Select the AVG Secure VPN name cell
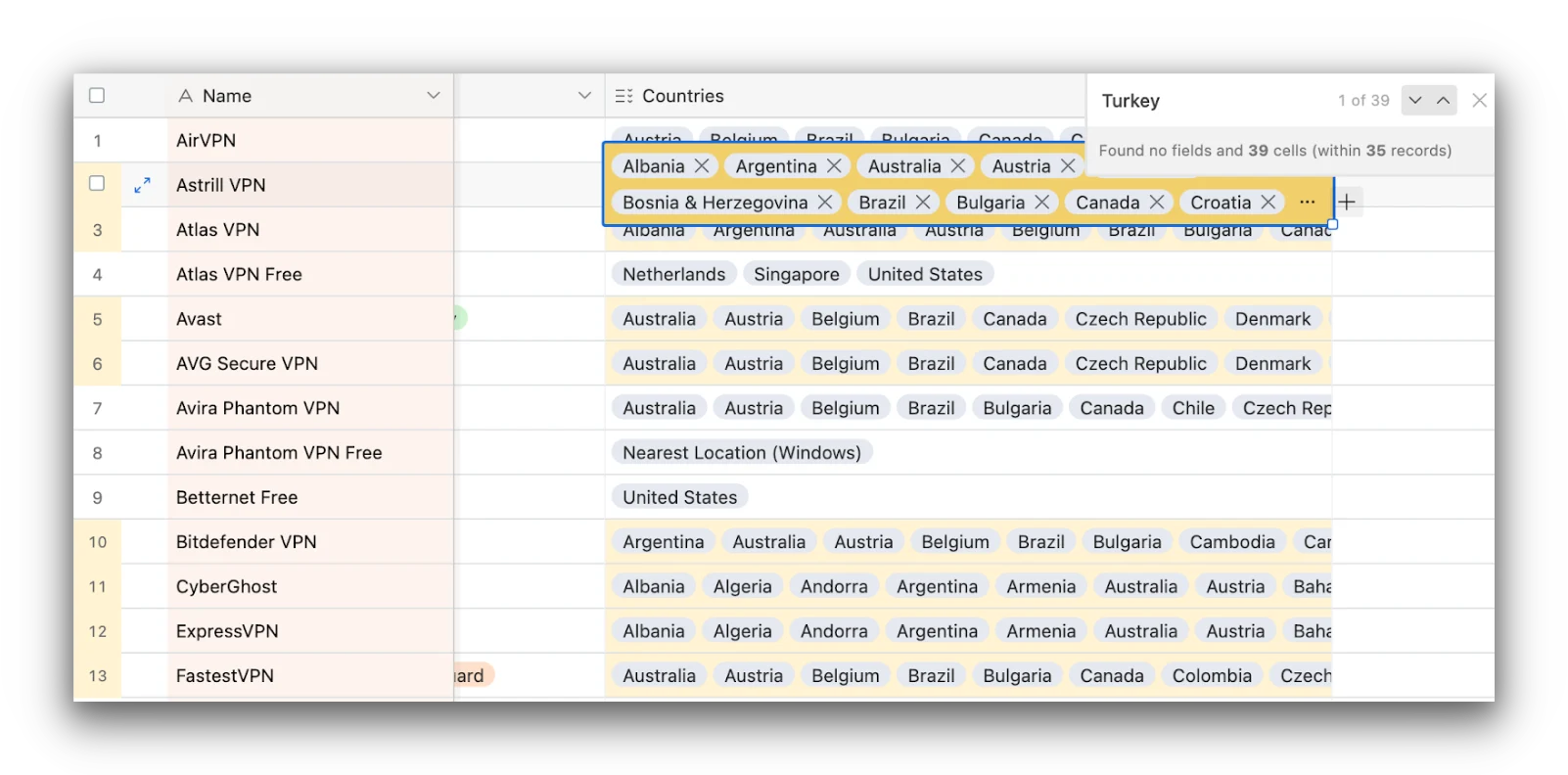Viewport: 1568px width, 775px height. tap(310, 364)
